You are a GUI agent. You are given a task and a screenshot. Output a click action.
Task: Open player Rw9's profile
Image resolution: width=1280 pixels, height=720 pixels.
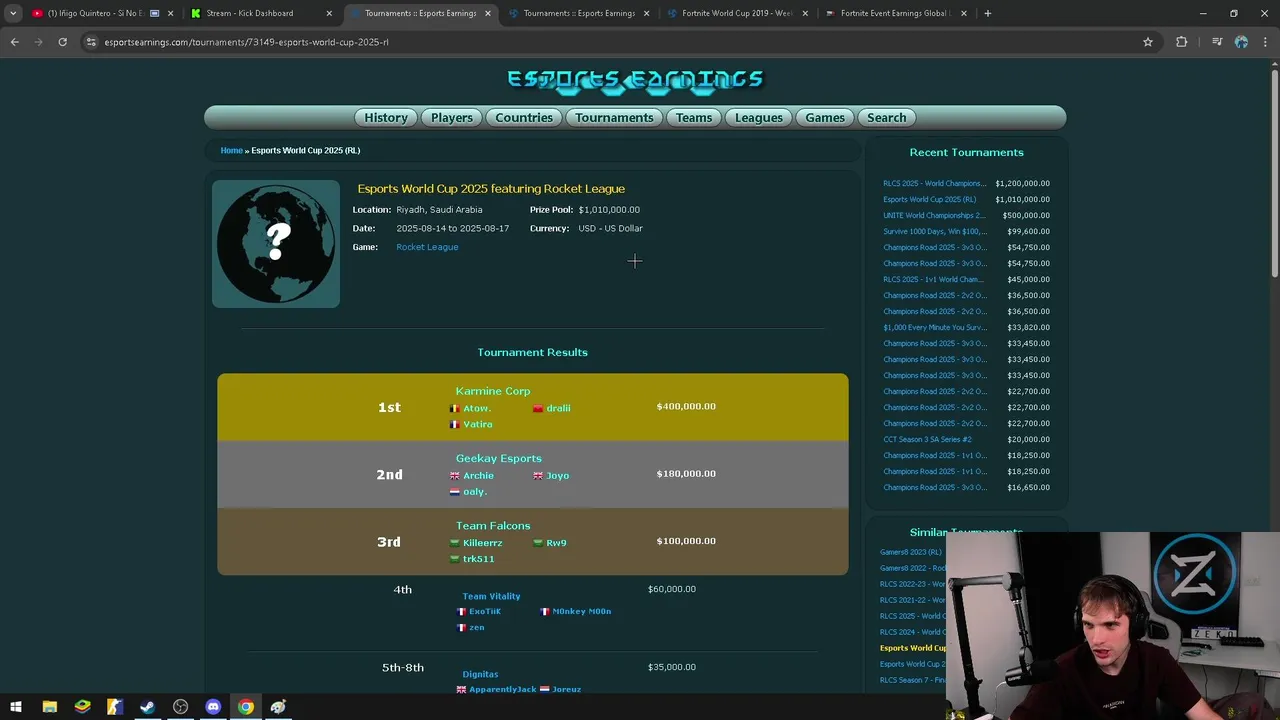[x=556, y=542]
